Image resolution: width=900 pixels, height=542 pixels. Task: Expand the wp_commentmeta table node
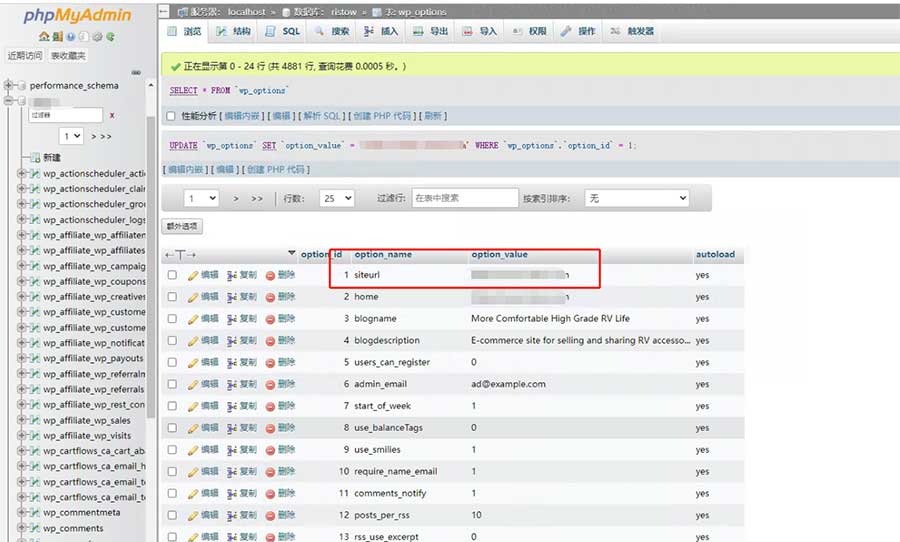[x=22, y=513]
